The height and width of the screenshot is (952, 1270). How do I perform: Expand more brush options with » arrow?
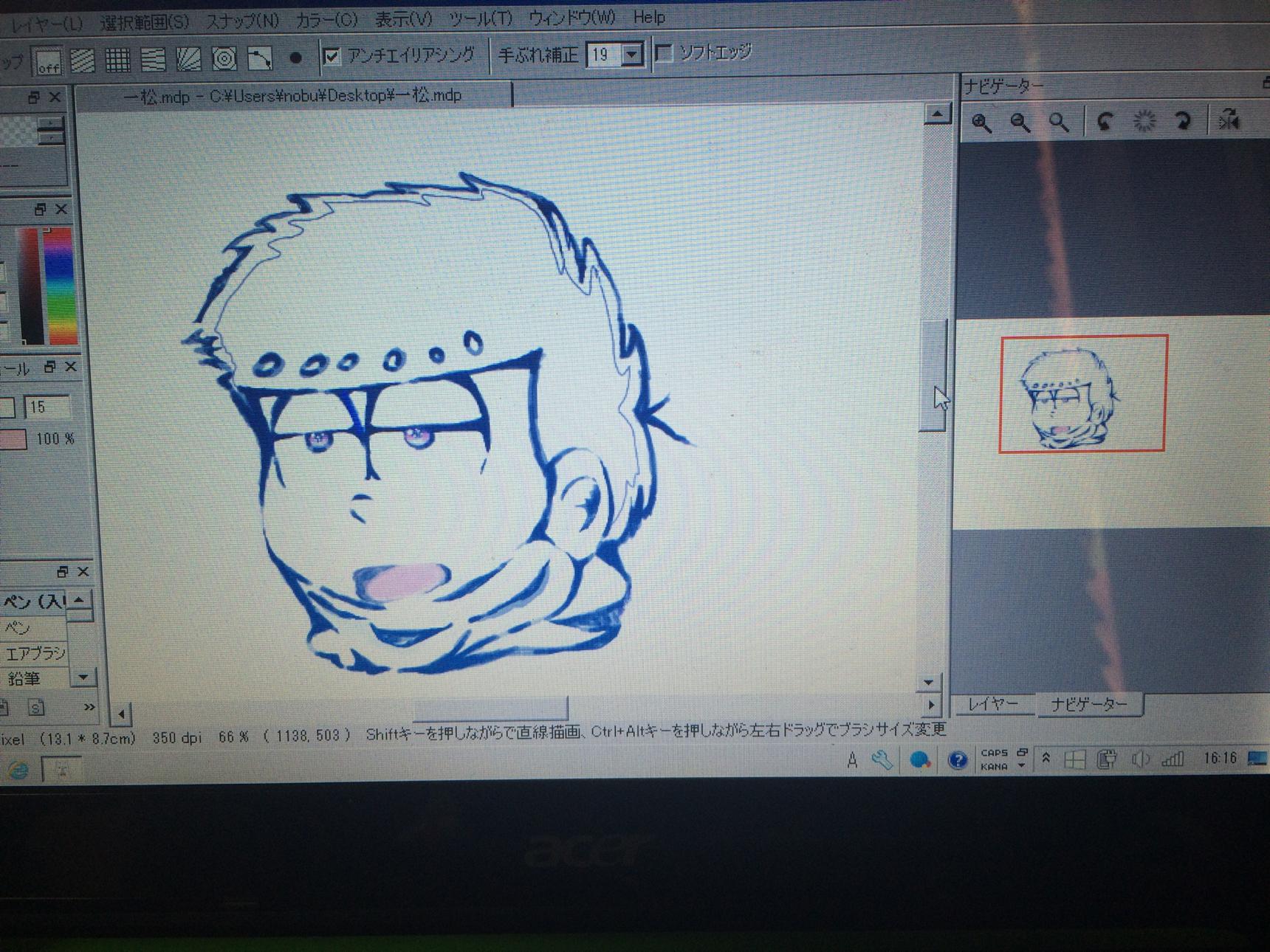pyautogui.click(x=89, y=707)
